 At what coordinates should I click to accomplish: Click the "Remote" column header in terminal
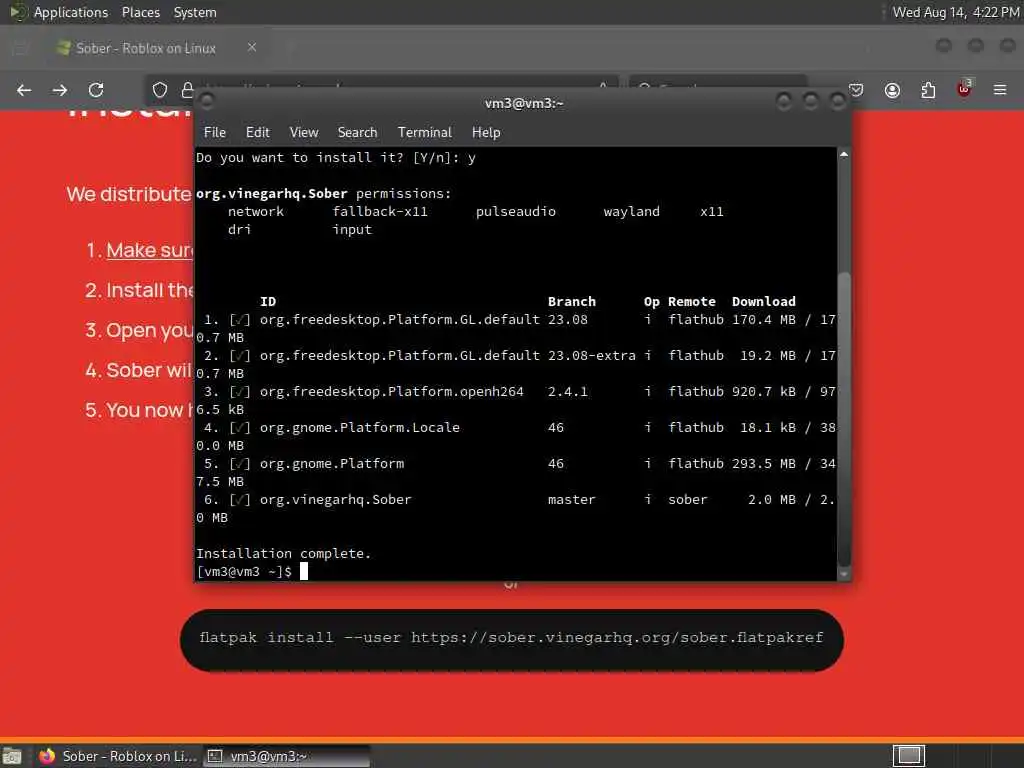tap(691, 302)
